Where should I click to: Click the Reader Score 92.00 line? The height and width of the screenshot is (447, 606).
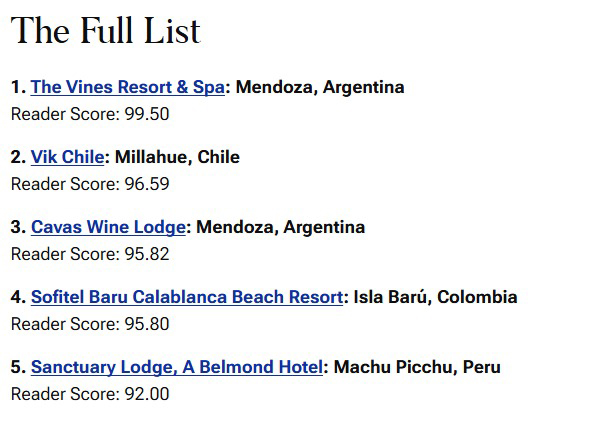pos(90,394)
